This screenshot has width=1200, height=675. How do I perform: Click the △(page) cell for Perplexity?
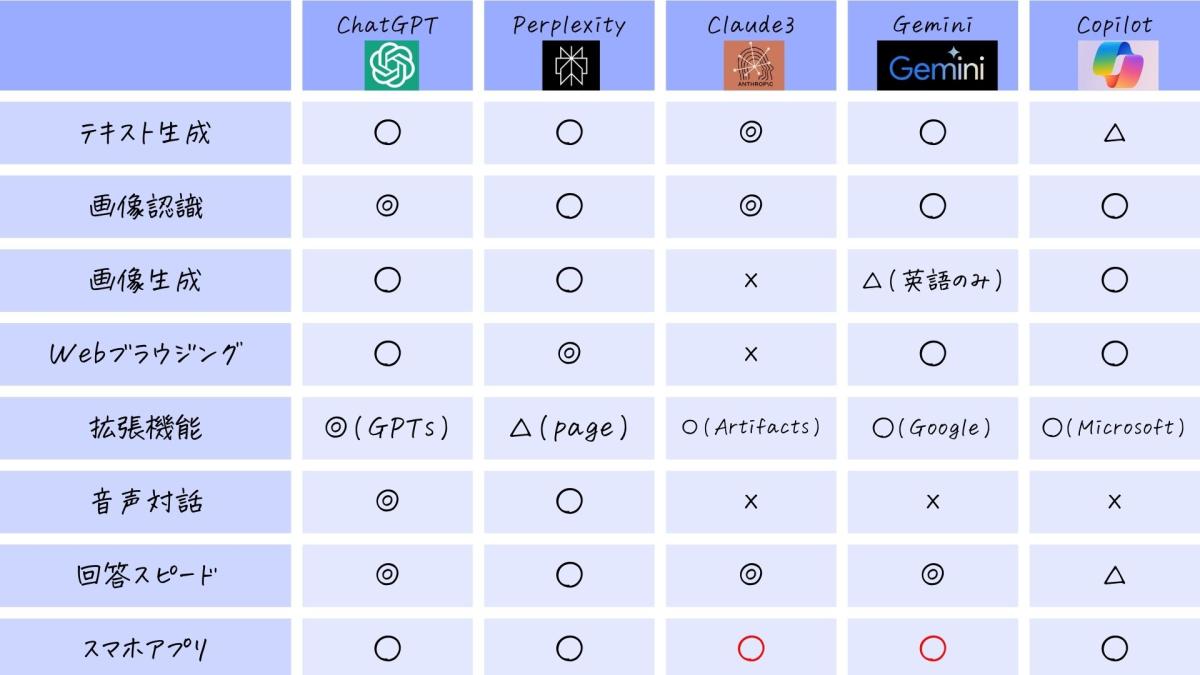click(569, 428)
